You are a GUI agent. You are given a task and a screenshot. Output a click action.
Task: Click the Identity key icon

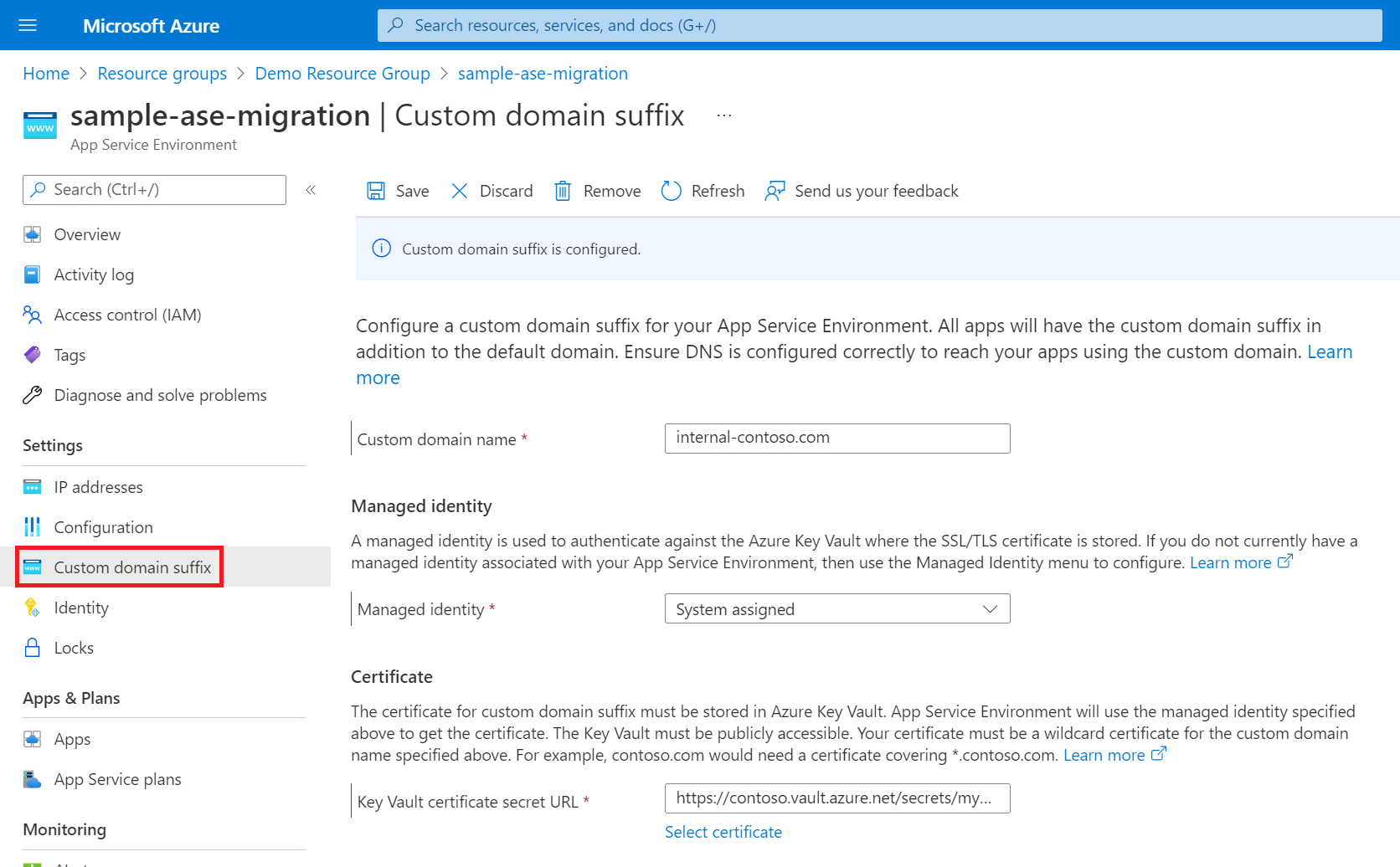(x=33, y=608)
